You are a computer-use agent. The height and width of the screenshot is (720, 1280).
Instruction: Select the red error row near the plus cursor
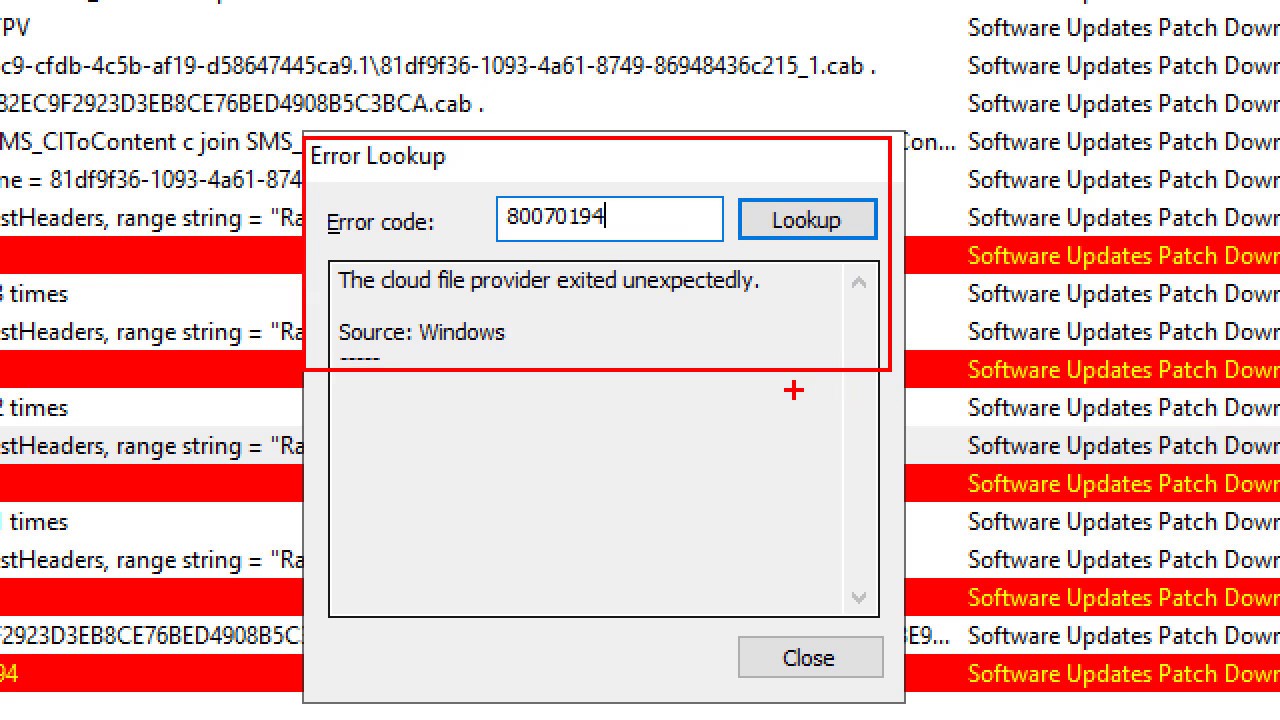pos(1100,369)
